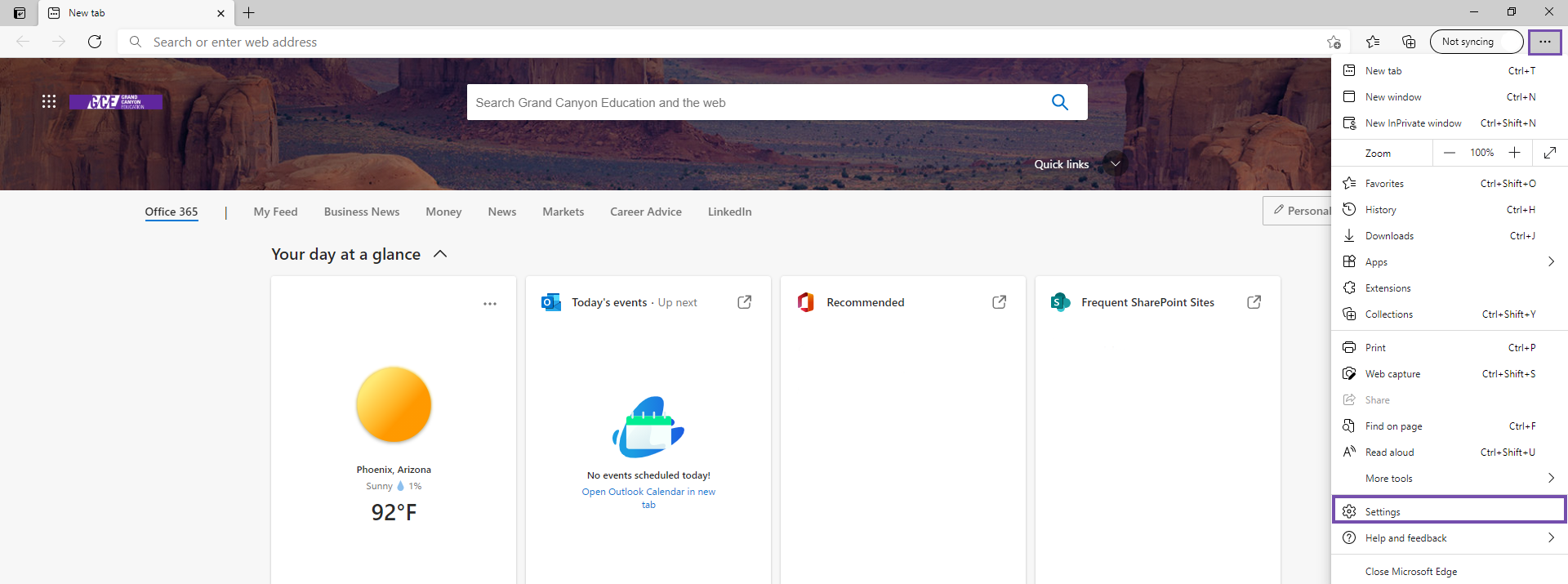
Task: Click the Phoenix, Arizona location text
Action: [394, 470]
